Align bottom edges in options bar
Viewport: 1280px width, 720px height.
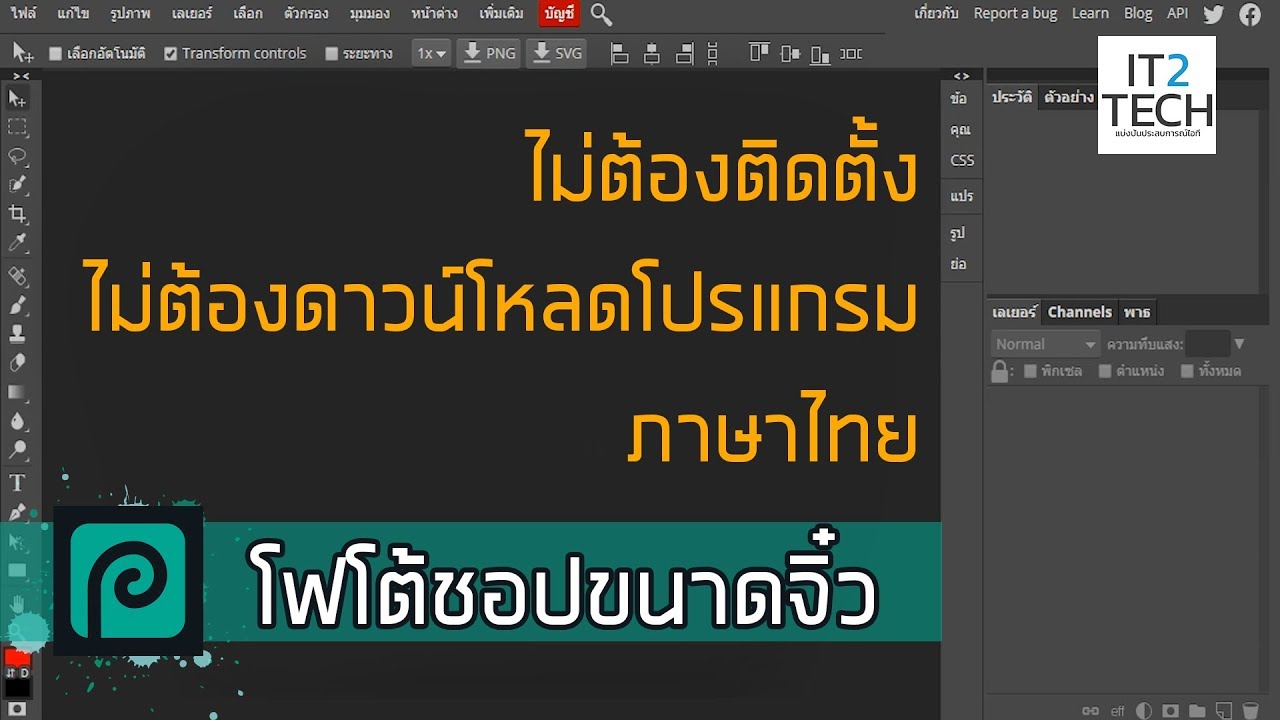[820, 54]
